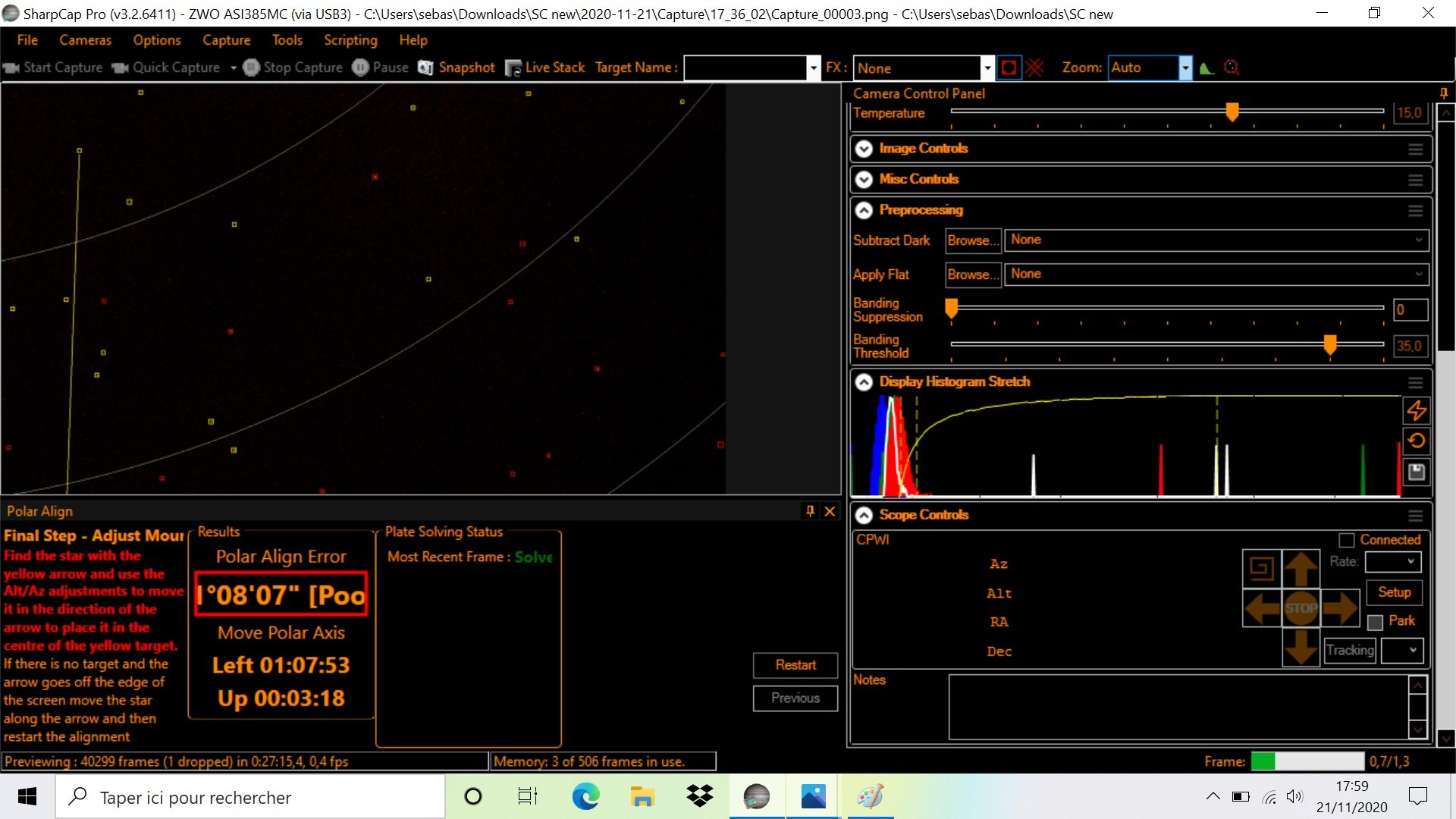Open Apply Flat None dropdown
Image resolution: width=1456 pixels, height=819 pixels.
pyautogui.click(x=1216, y=274)
